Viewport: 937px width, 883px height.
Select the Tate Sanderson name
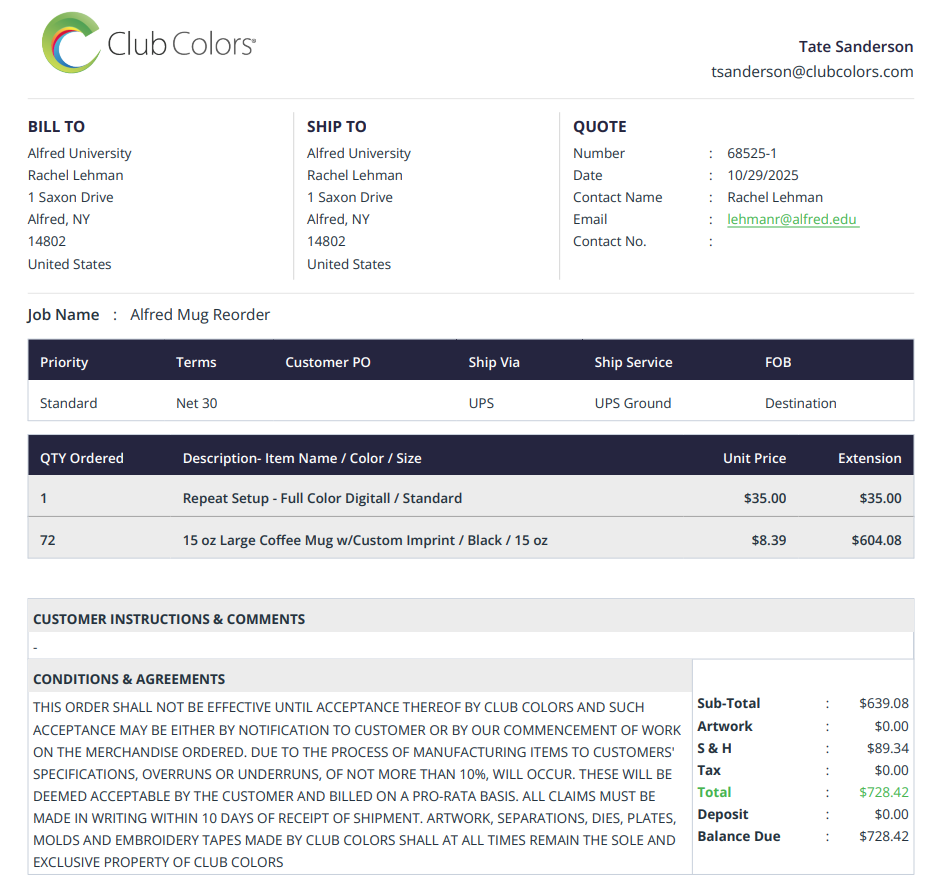855,47
